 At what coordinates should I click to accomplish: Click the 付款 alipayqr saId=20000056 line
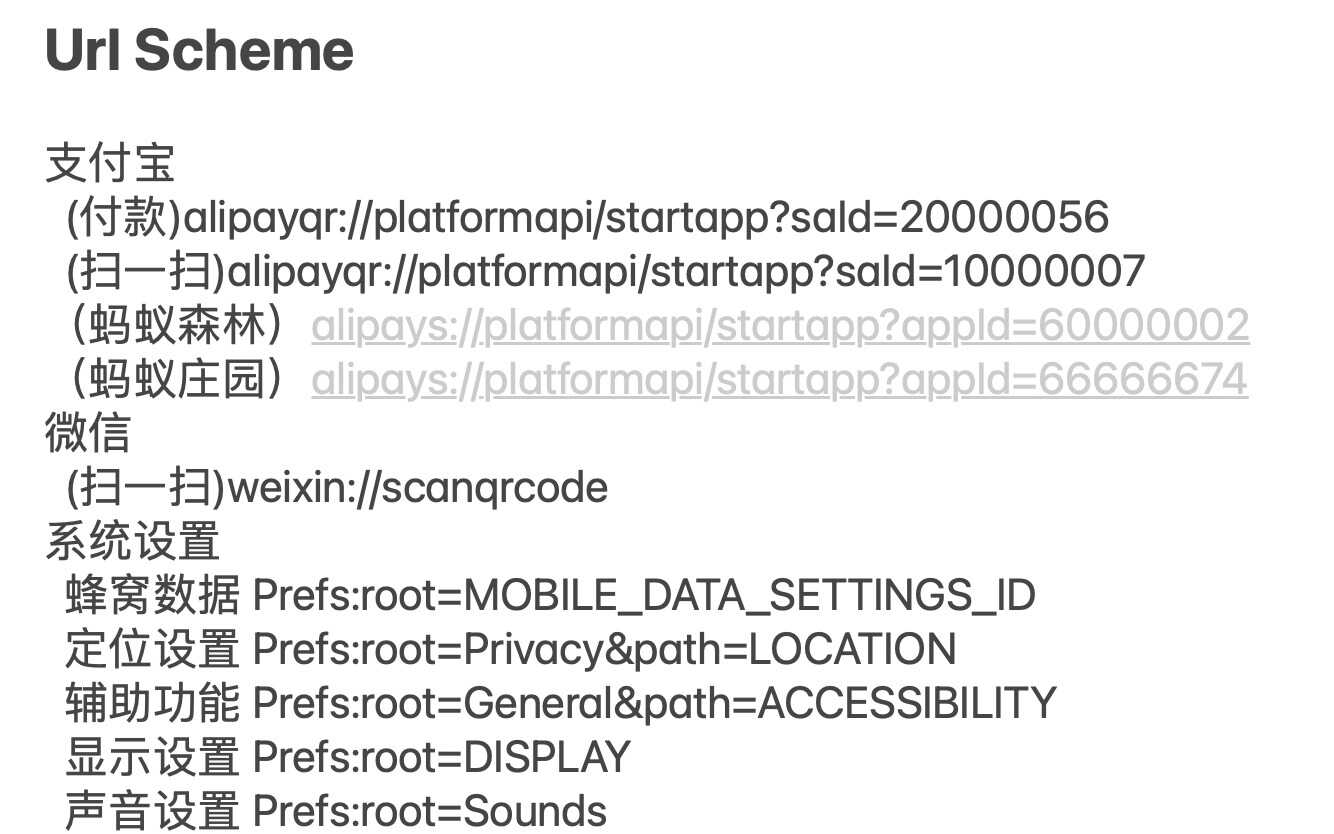[587, 217]
